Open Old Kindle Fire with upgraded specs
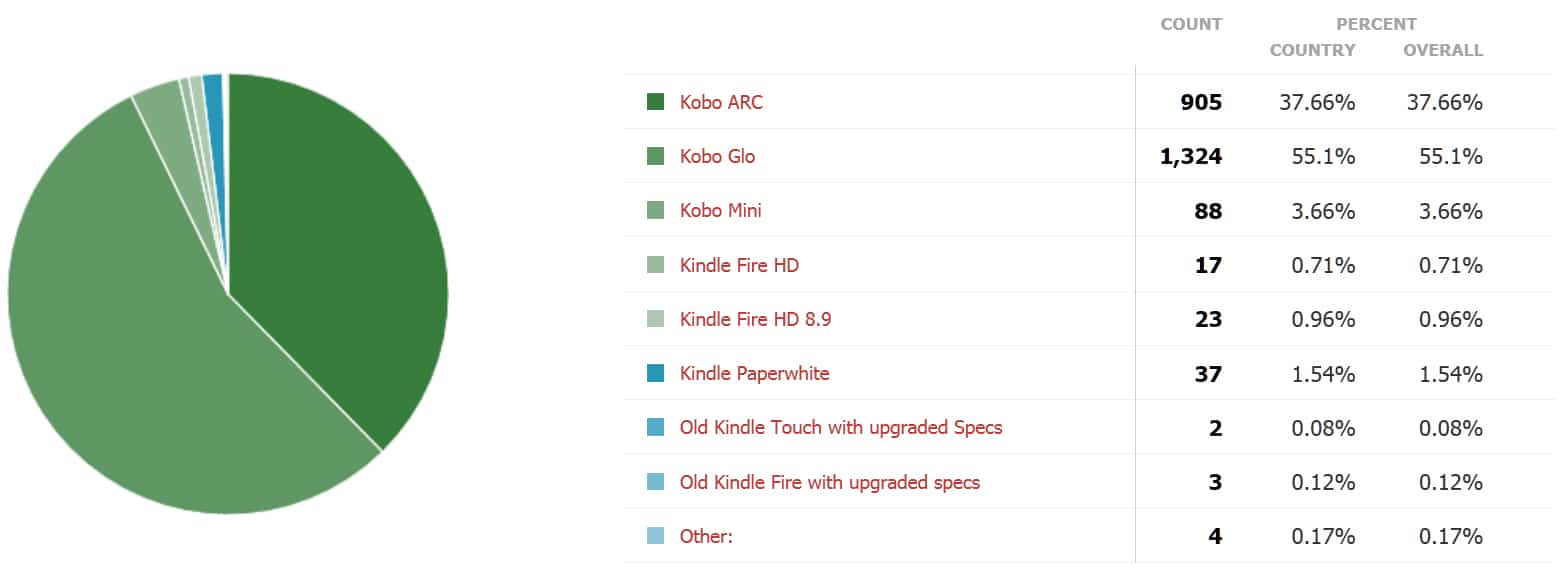The image size is (1568, 572). click(x=830, y=482)
